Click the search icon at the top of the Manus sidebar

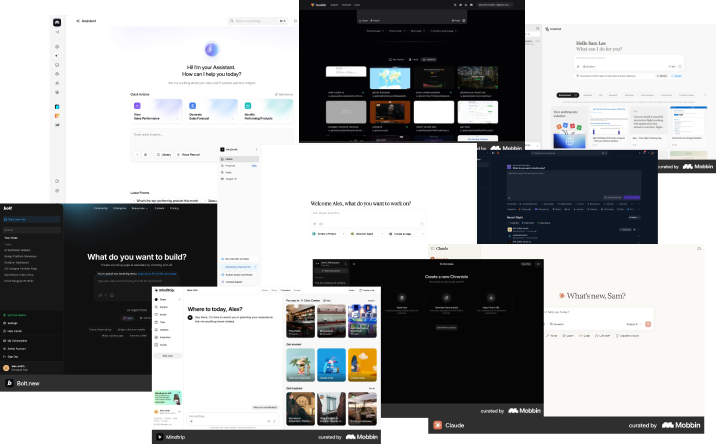click(537, 29)
